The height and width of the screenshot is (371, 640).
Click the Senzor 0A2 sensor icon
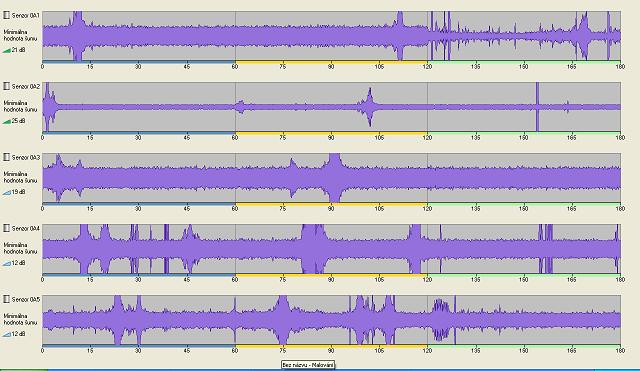point(6,87)
